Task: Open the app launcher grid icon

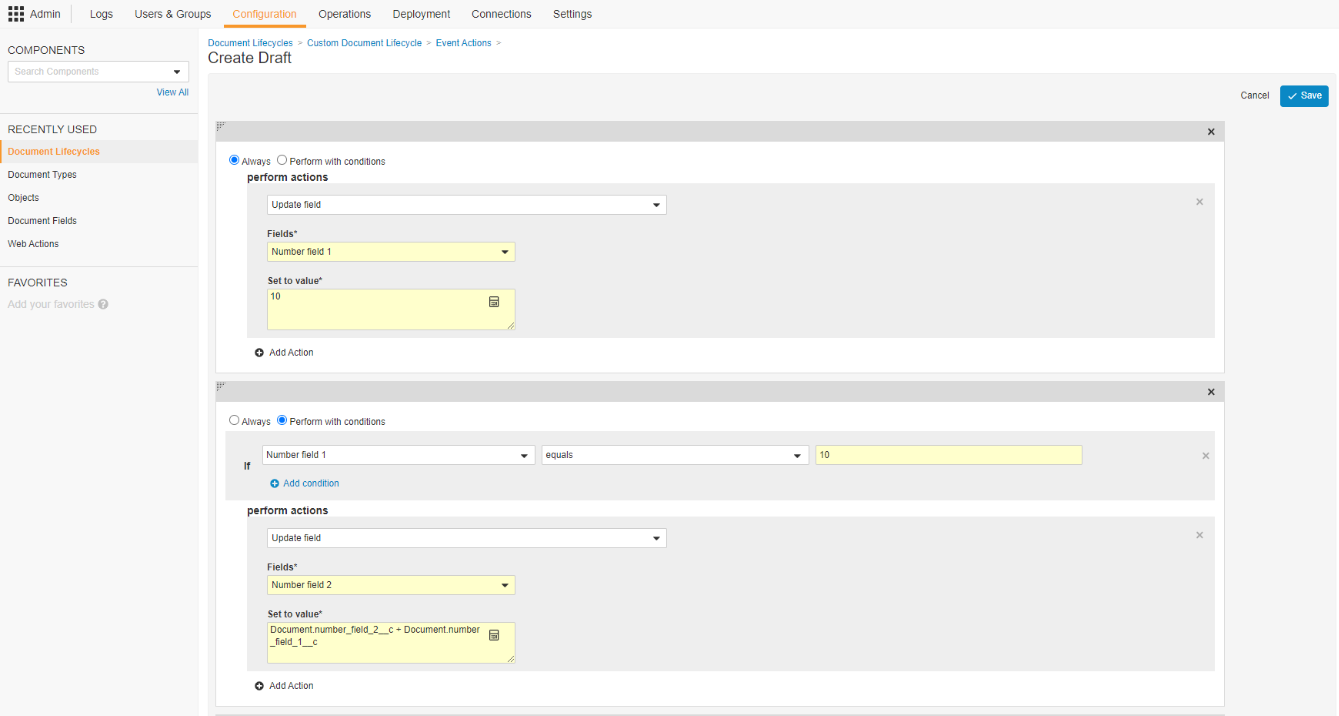Action: pos(16,14)
